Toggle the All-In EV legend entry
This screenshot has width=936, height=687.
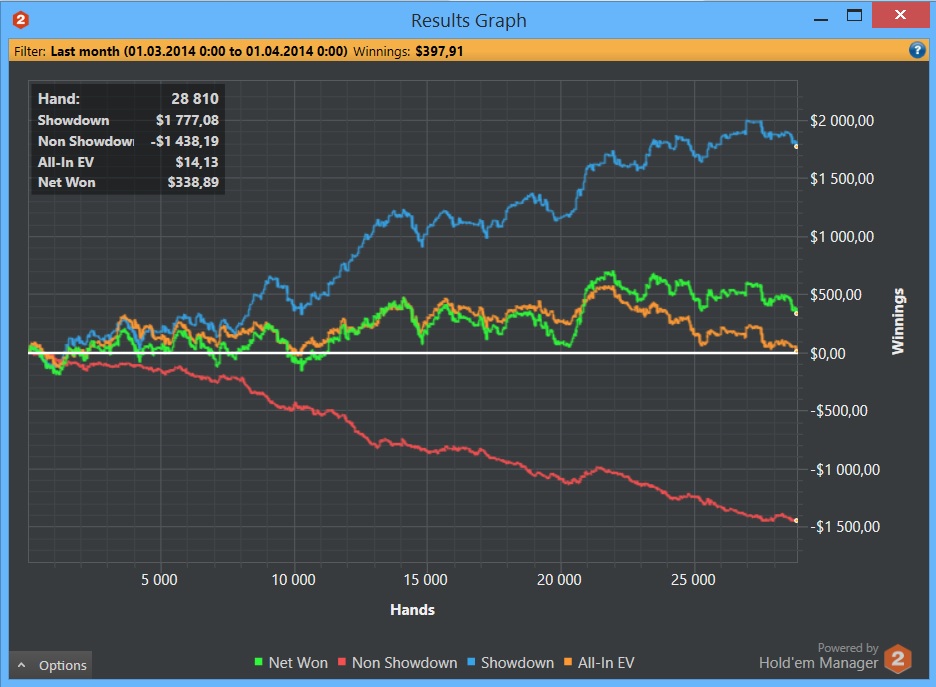pyautogui.click(x=599, y=663)
